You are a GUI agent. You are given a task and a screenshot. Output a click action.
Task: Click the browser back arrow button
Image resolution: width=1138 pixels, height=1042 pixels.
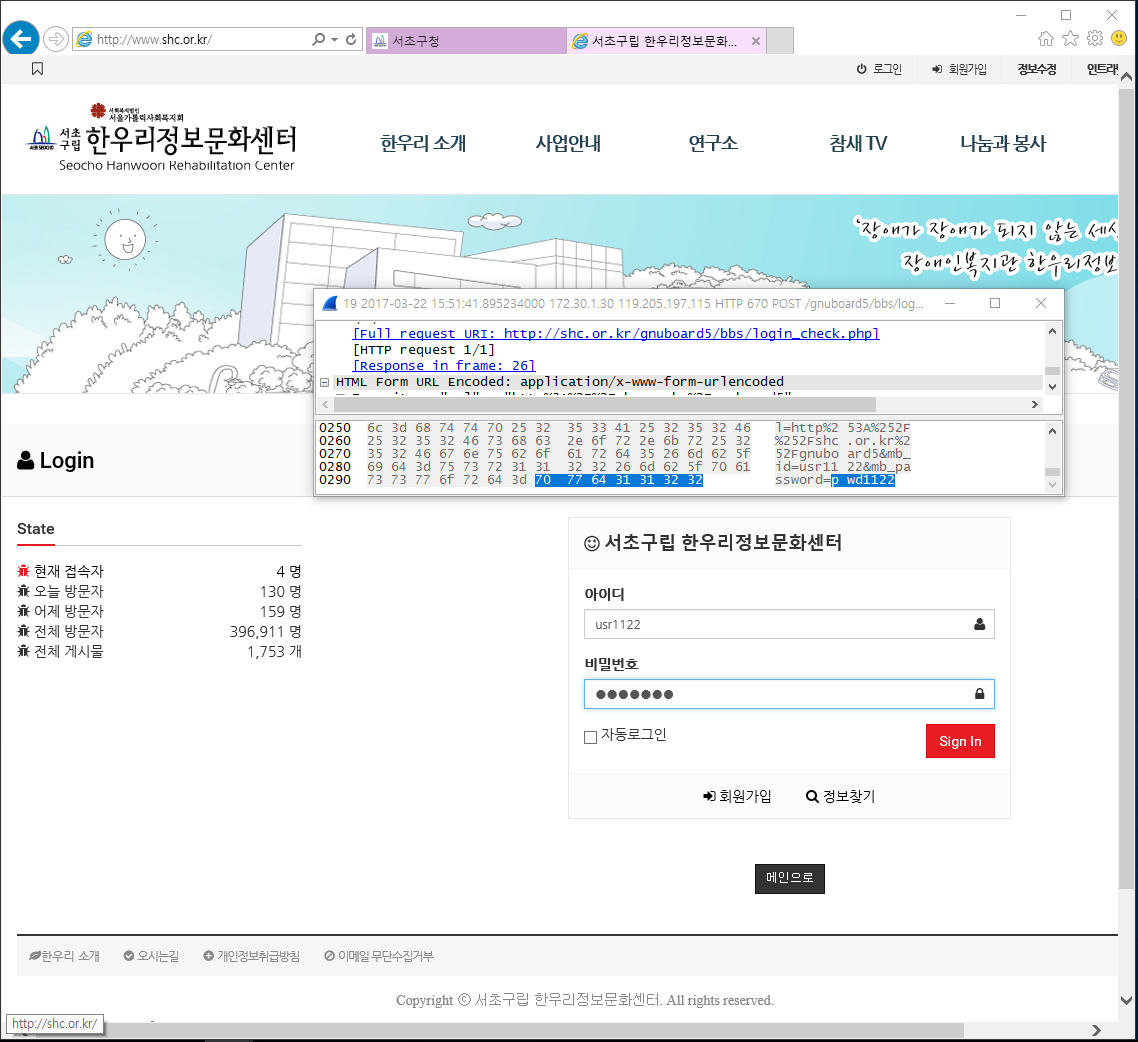pyautogui.click(x=21, y=38)
